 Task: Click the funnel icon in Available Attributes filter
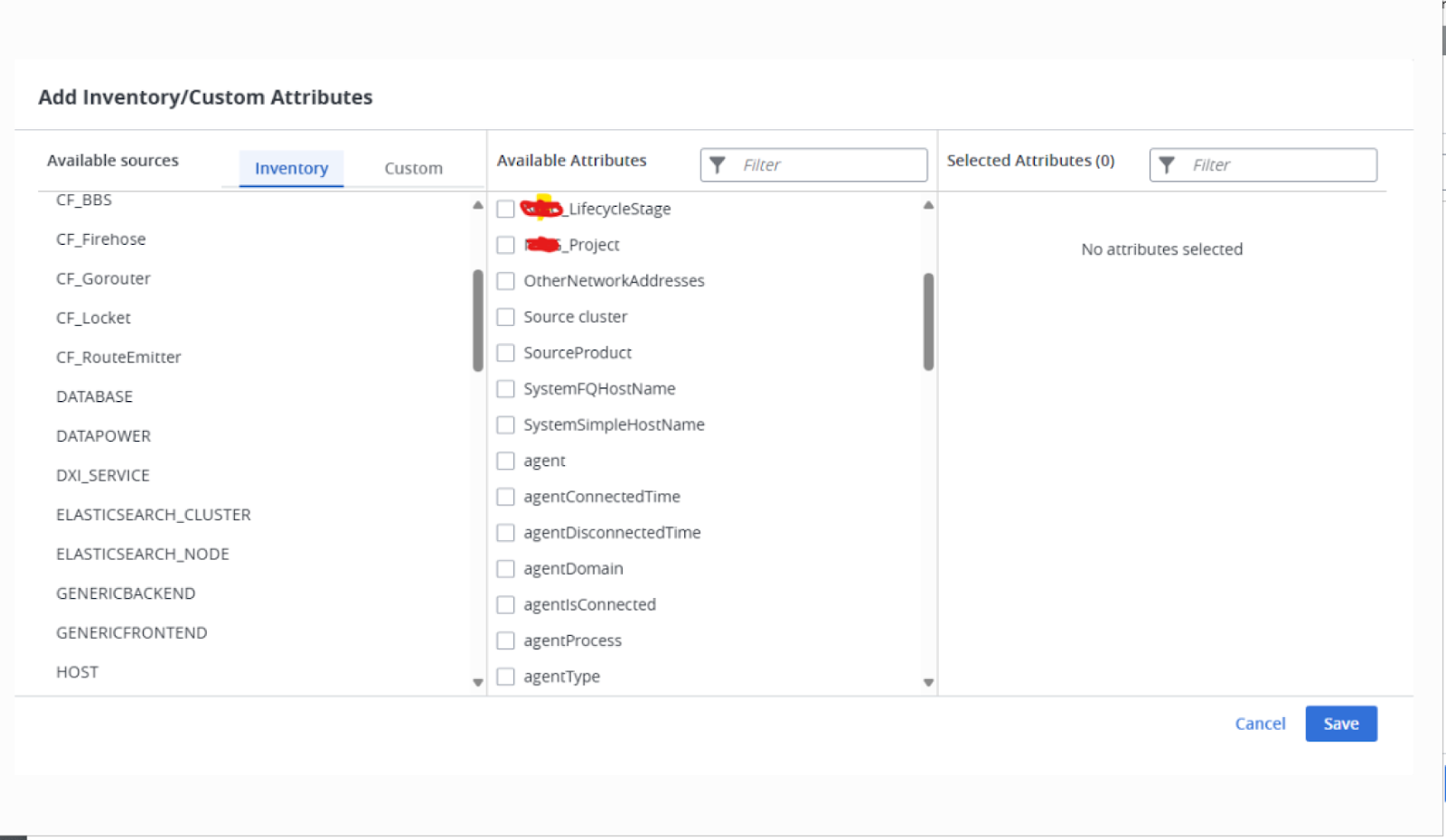tap(718, 165)
